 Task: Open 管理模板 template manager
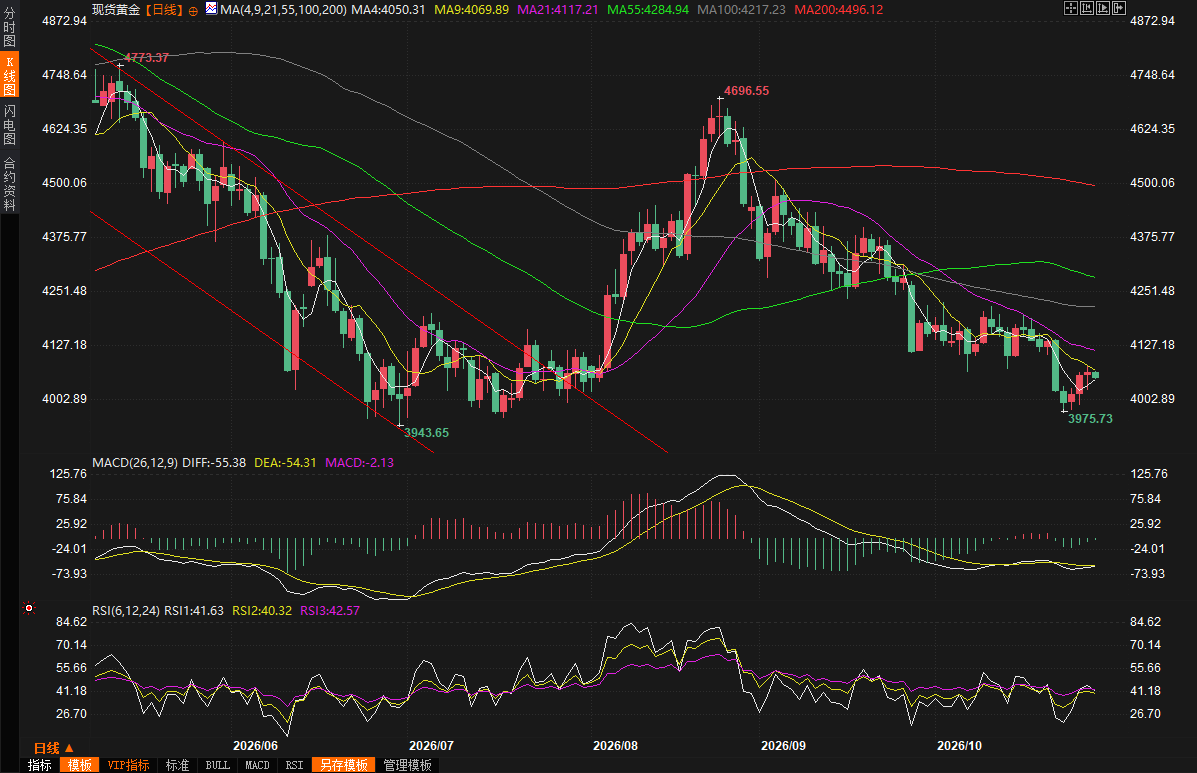[408, 765]
